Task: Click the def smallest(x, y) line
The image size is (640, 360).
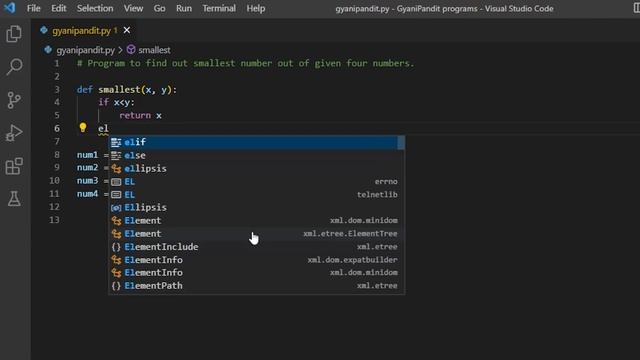Action: pos(127,89)
